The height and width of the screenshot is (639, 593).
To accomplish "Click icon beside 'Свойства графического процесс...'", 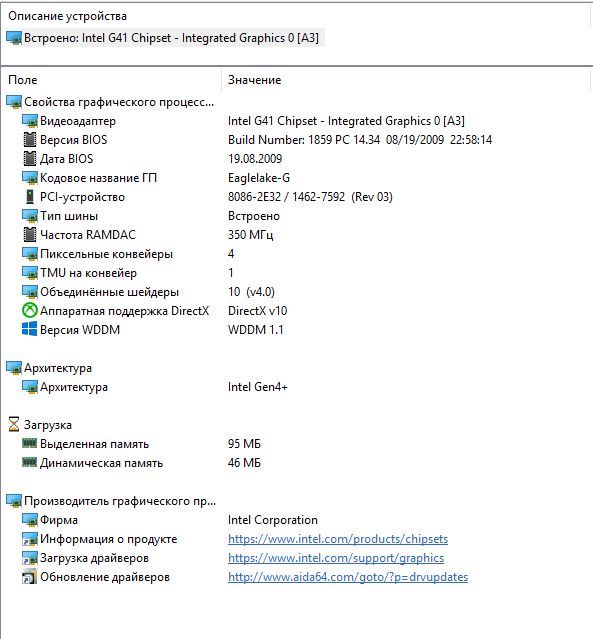I will (x=14, y=102).
